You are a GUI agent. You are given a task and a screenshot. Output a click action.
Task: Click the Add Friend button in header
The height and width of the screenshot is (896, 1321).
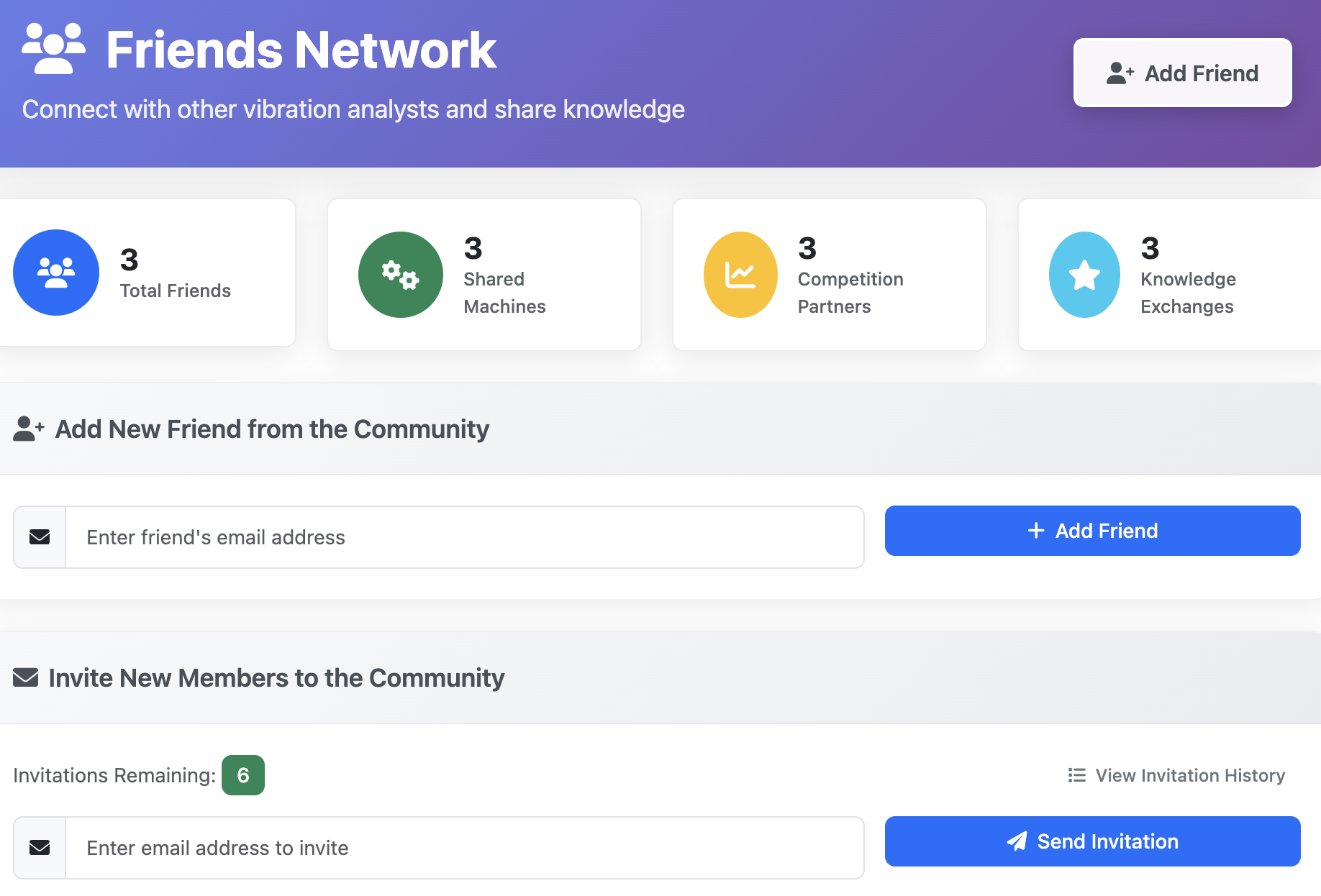click(x=1183, y=73)
